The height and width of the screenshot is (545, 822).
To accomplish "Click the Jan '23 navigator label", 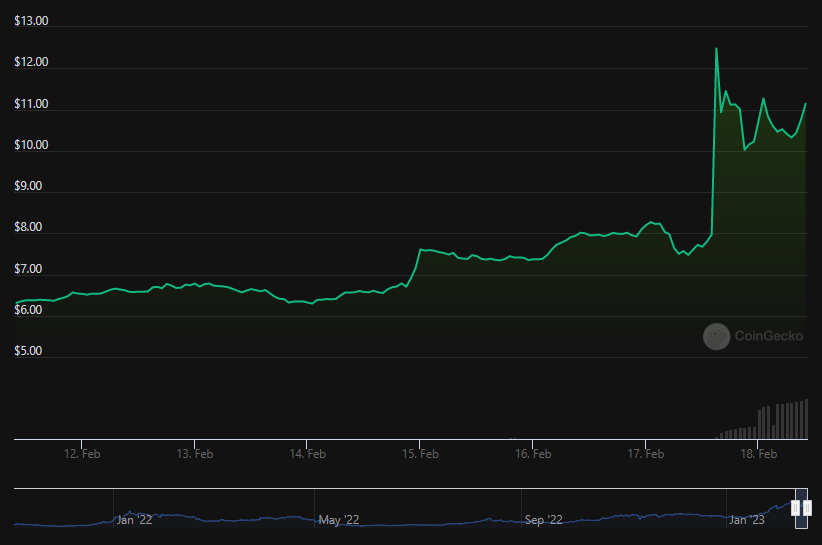I will [748, 520].
